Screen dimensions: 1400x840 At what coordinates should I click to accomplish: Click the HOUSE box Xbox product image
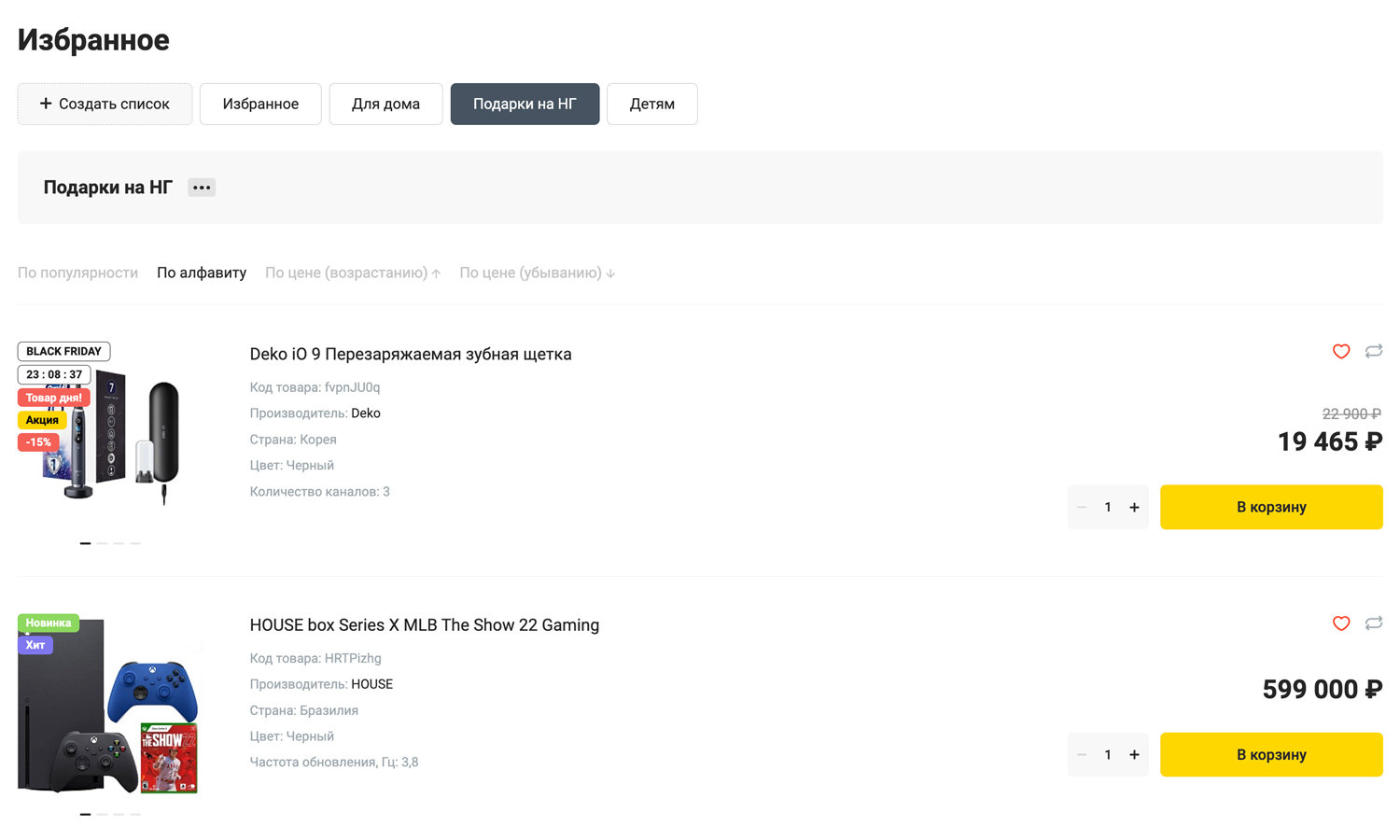109,707
